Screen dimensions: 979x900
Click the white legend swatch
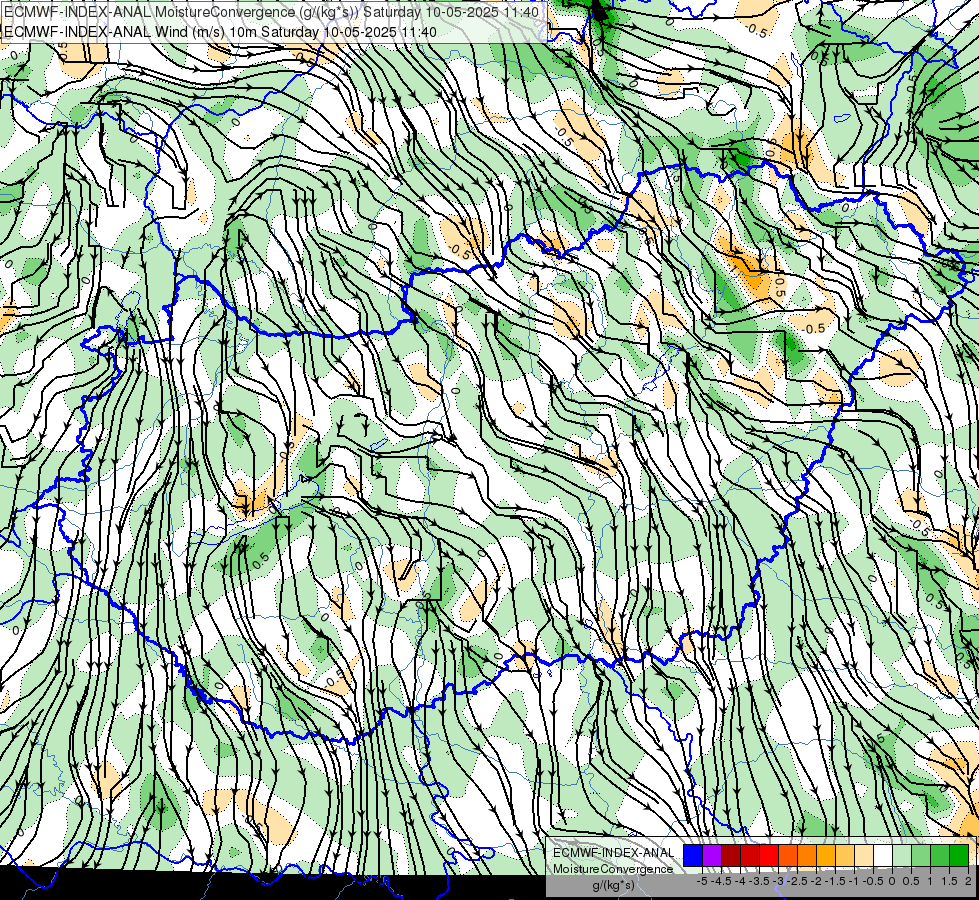[x=883, y=855]
